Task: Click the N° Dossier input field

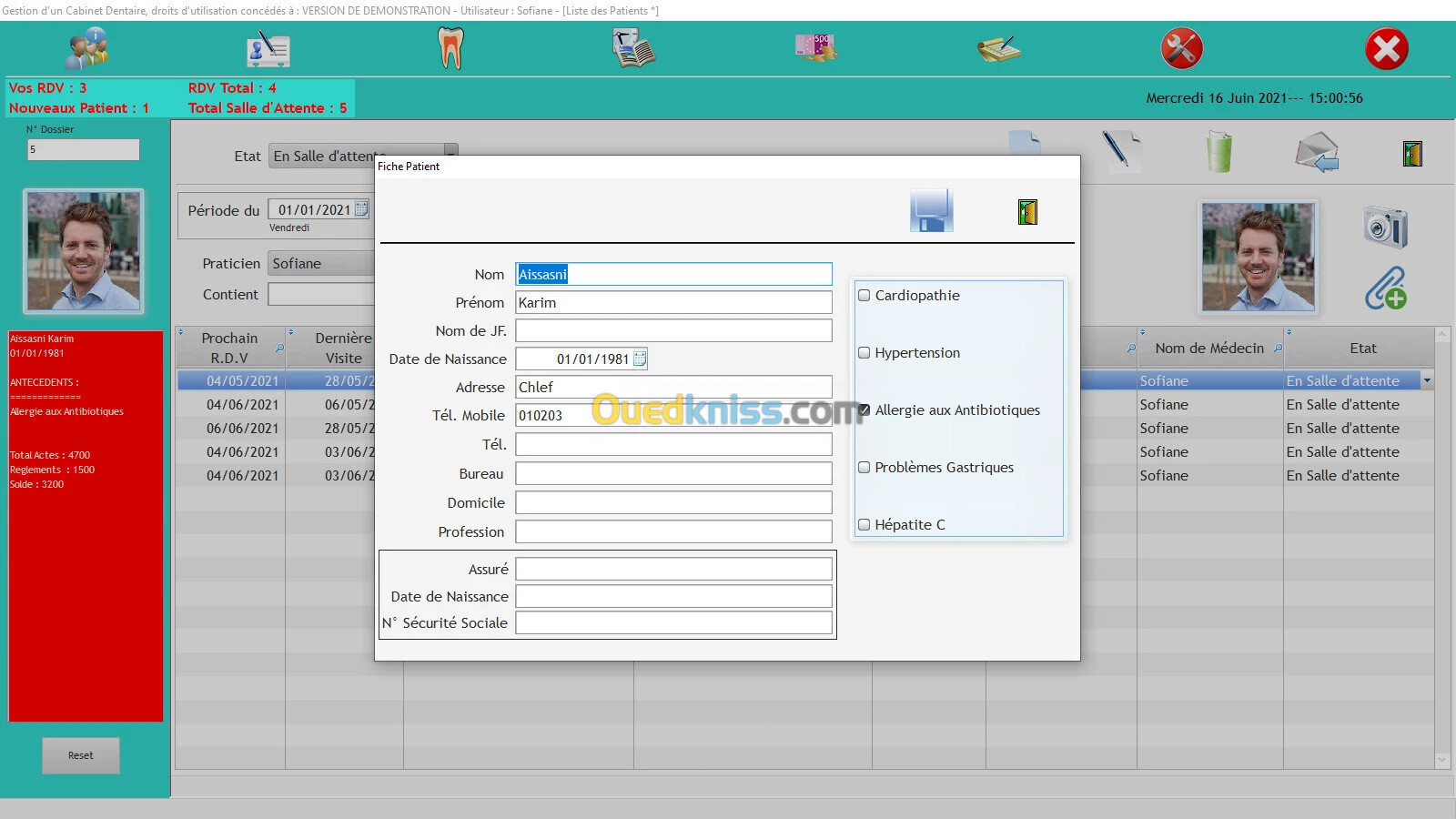Action: 83,149
